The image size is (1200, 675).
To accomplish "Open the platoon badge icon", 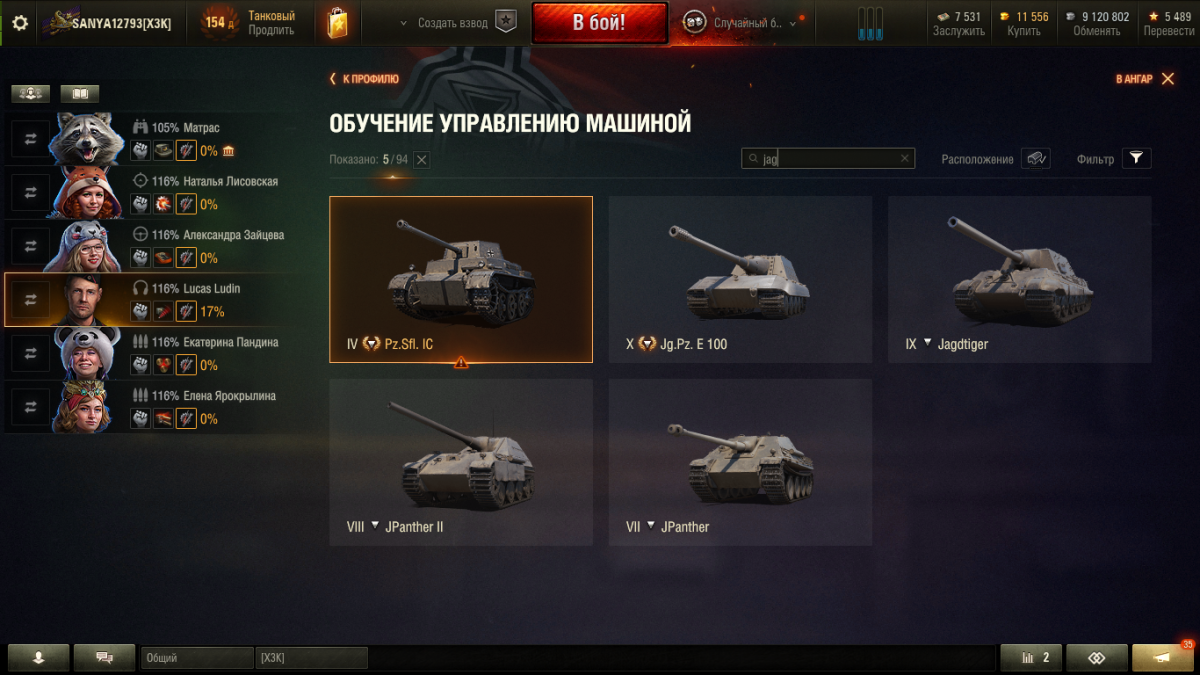I will coord(506,22).
